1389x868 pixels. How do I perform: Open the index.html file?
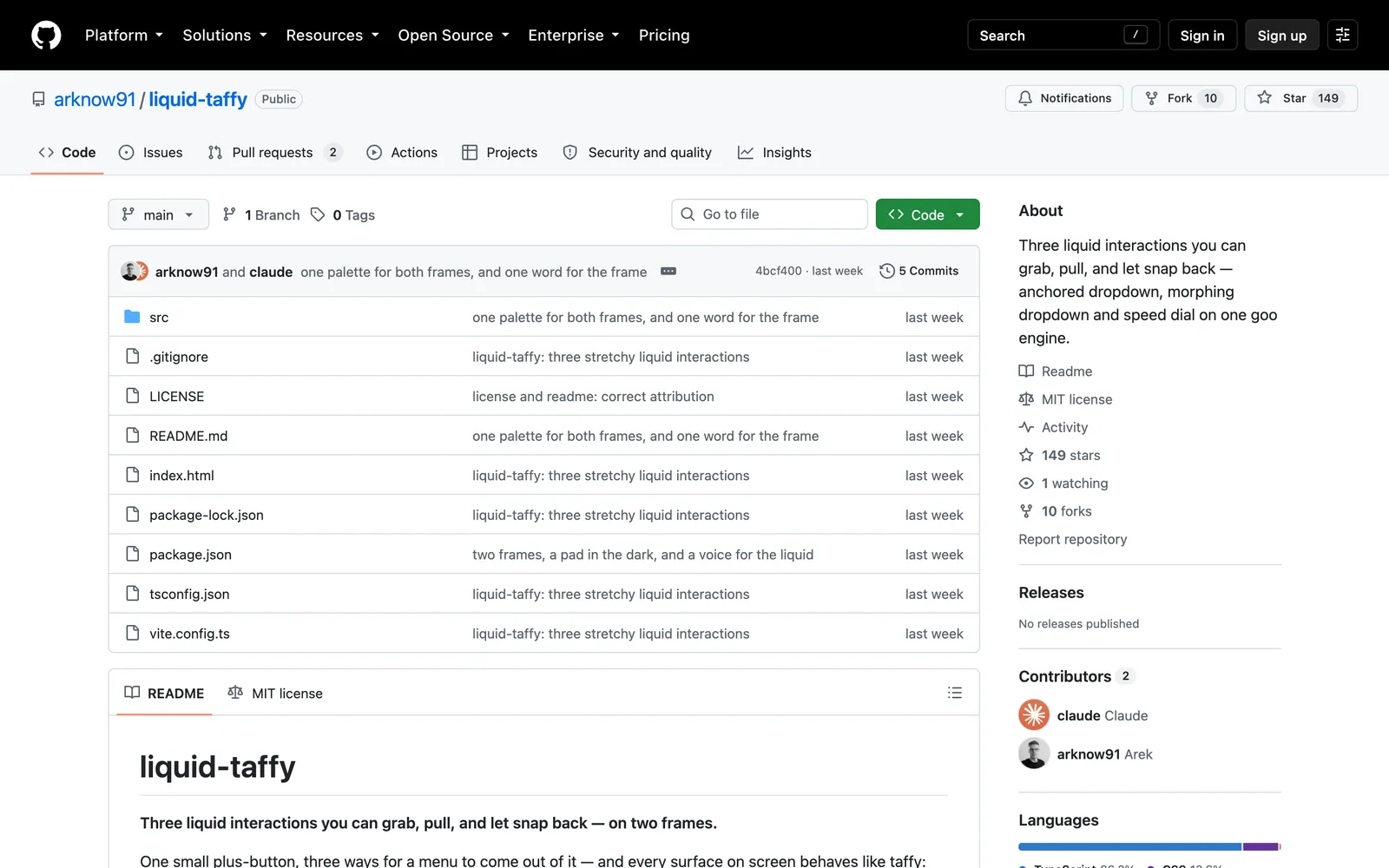tap(181, 476)
